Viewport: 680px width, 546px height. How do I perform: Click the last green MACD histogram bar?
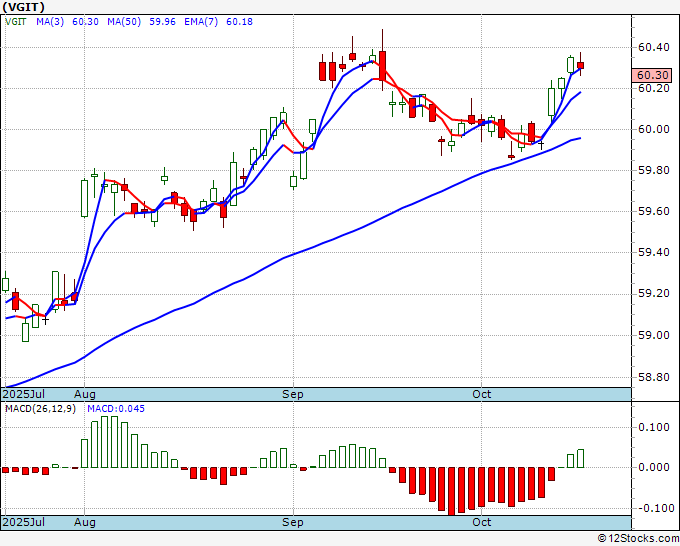pos(580,458)
